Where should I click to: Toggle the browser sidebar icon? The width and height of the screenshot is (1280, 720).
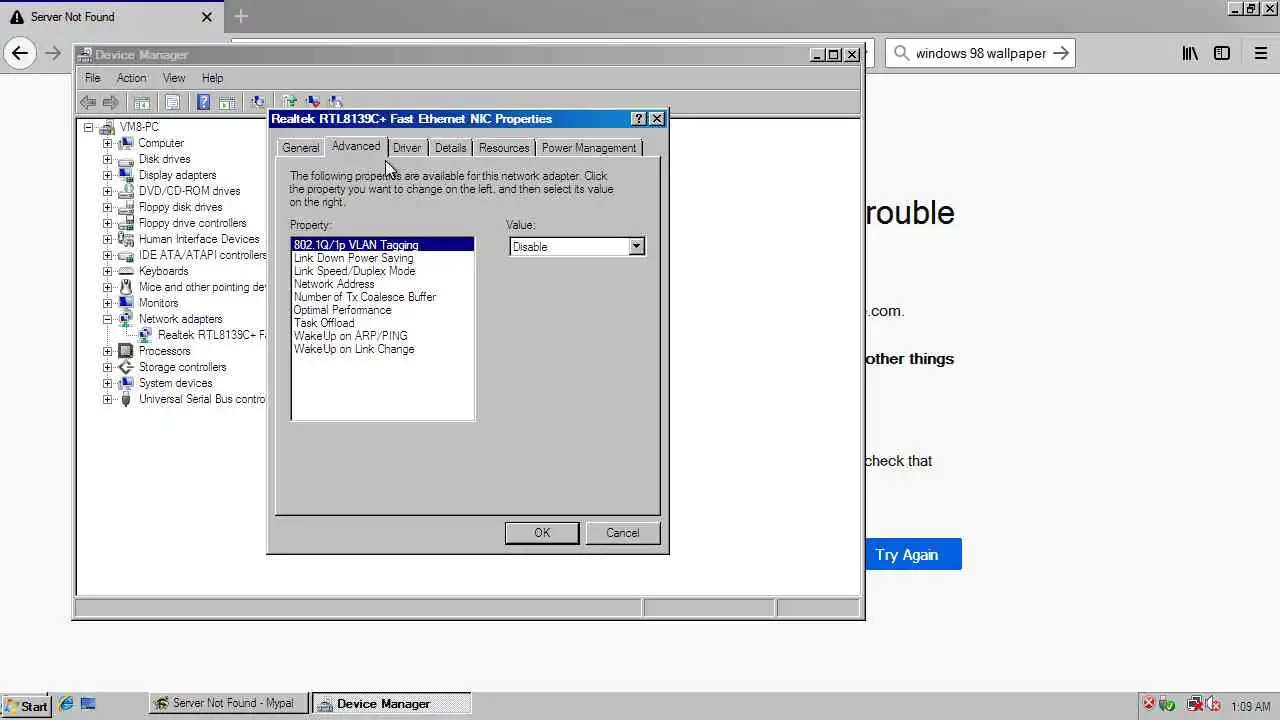tap(1222, 53)
